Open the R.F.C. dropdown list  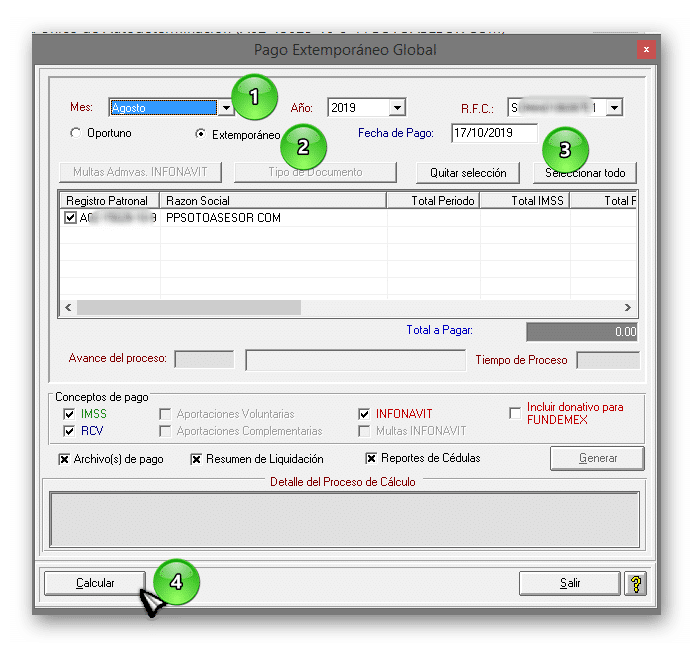tap(614, 107)
